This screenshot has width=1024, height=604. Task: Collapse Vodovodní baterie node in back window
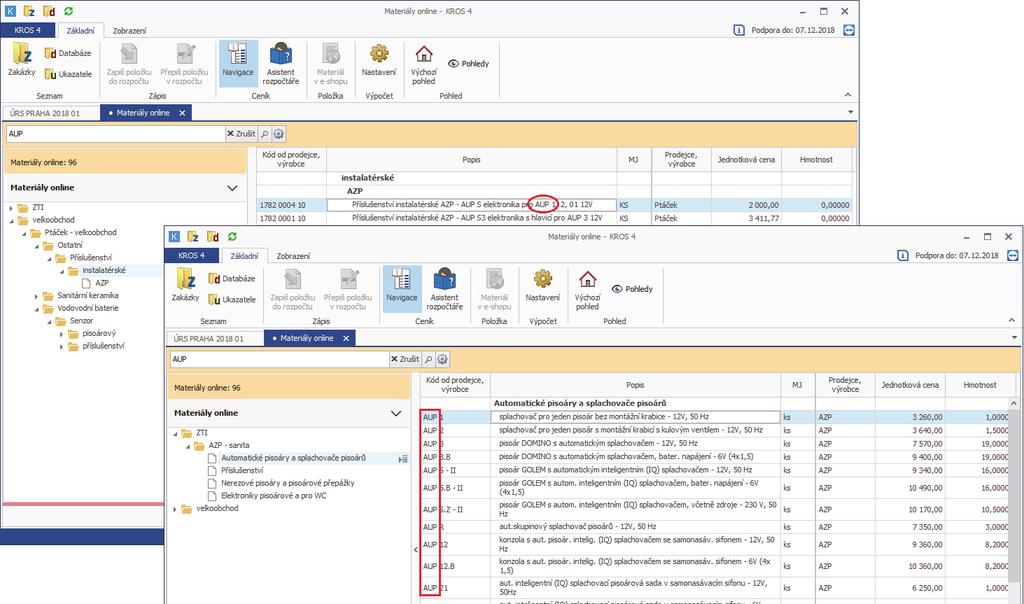coord(36,309)
